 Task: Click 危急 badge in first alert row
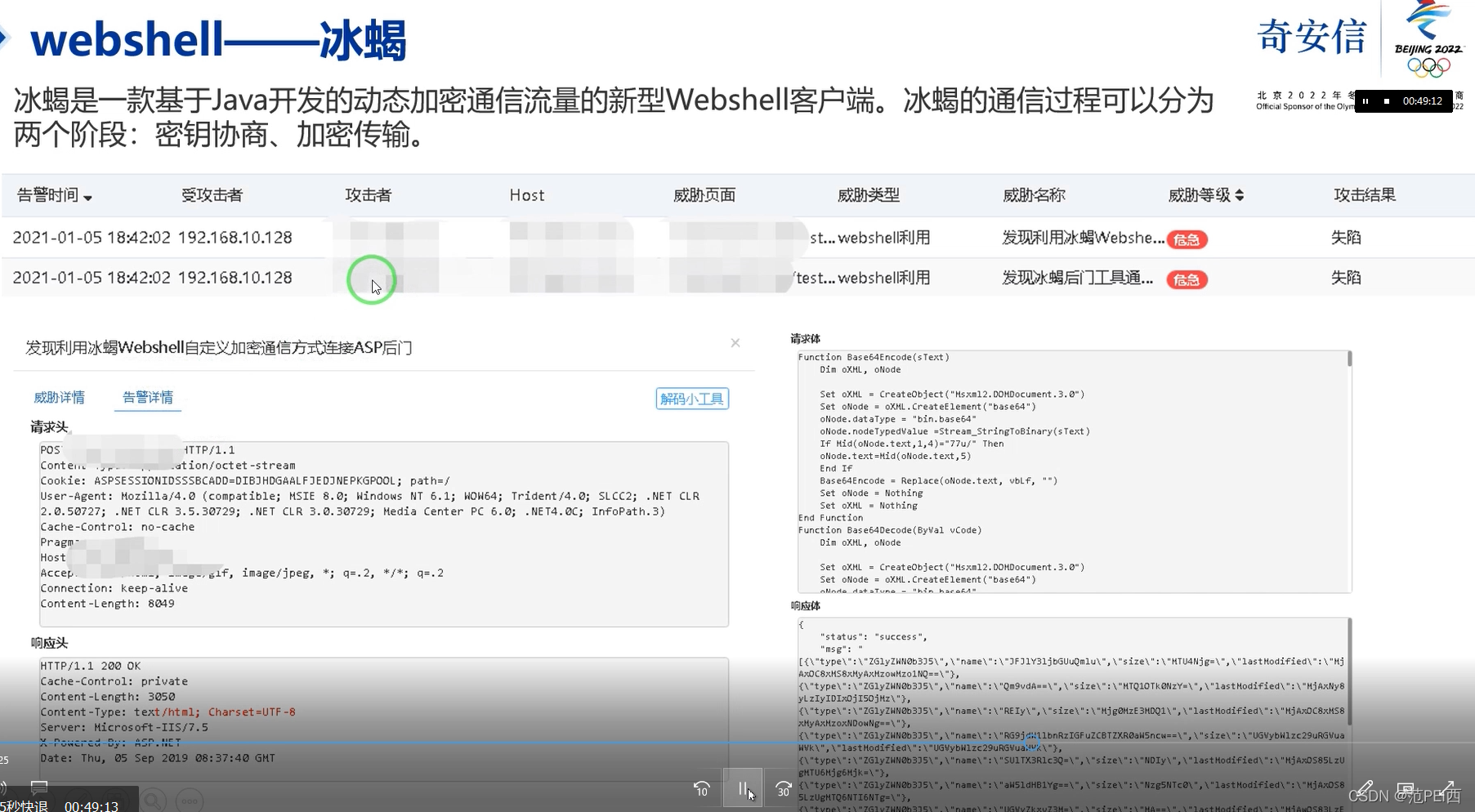tap(1187, 239)
